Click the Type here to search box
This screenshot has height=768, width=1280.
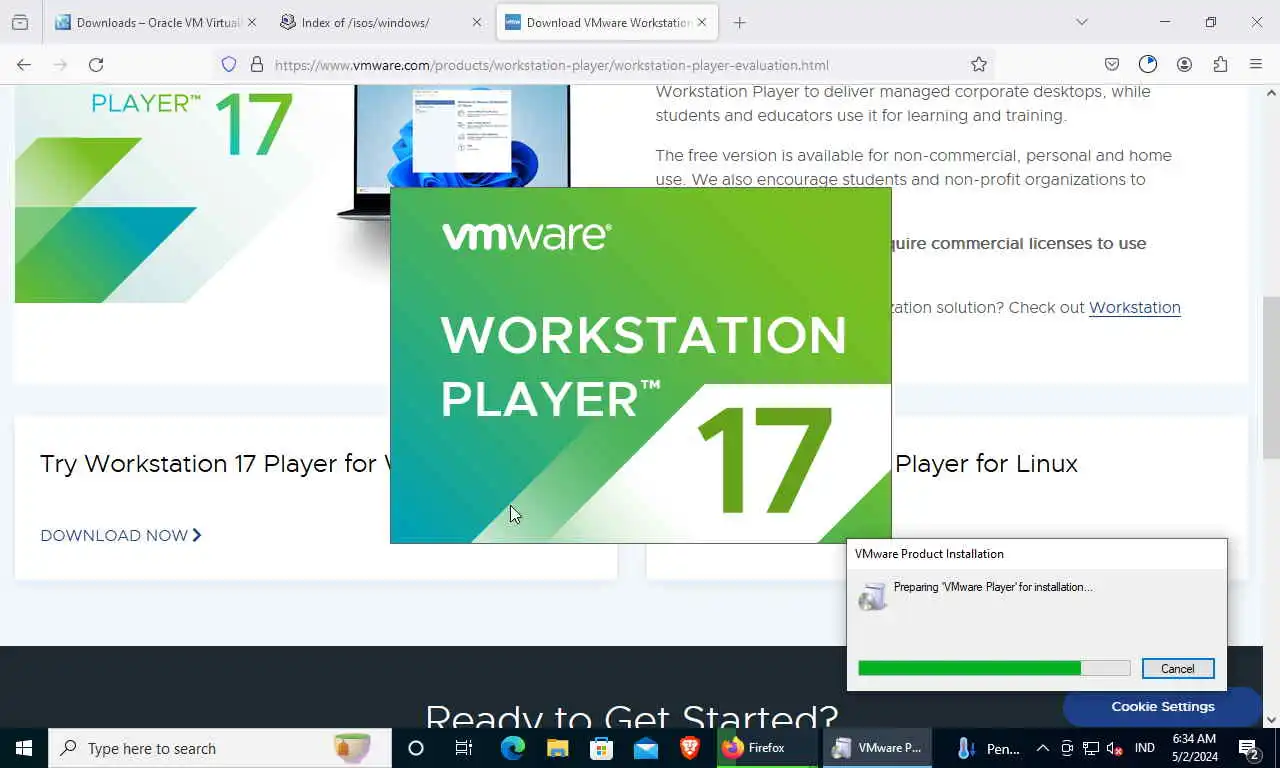(x=220, y=748)
